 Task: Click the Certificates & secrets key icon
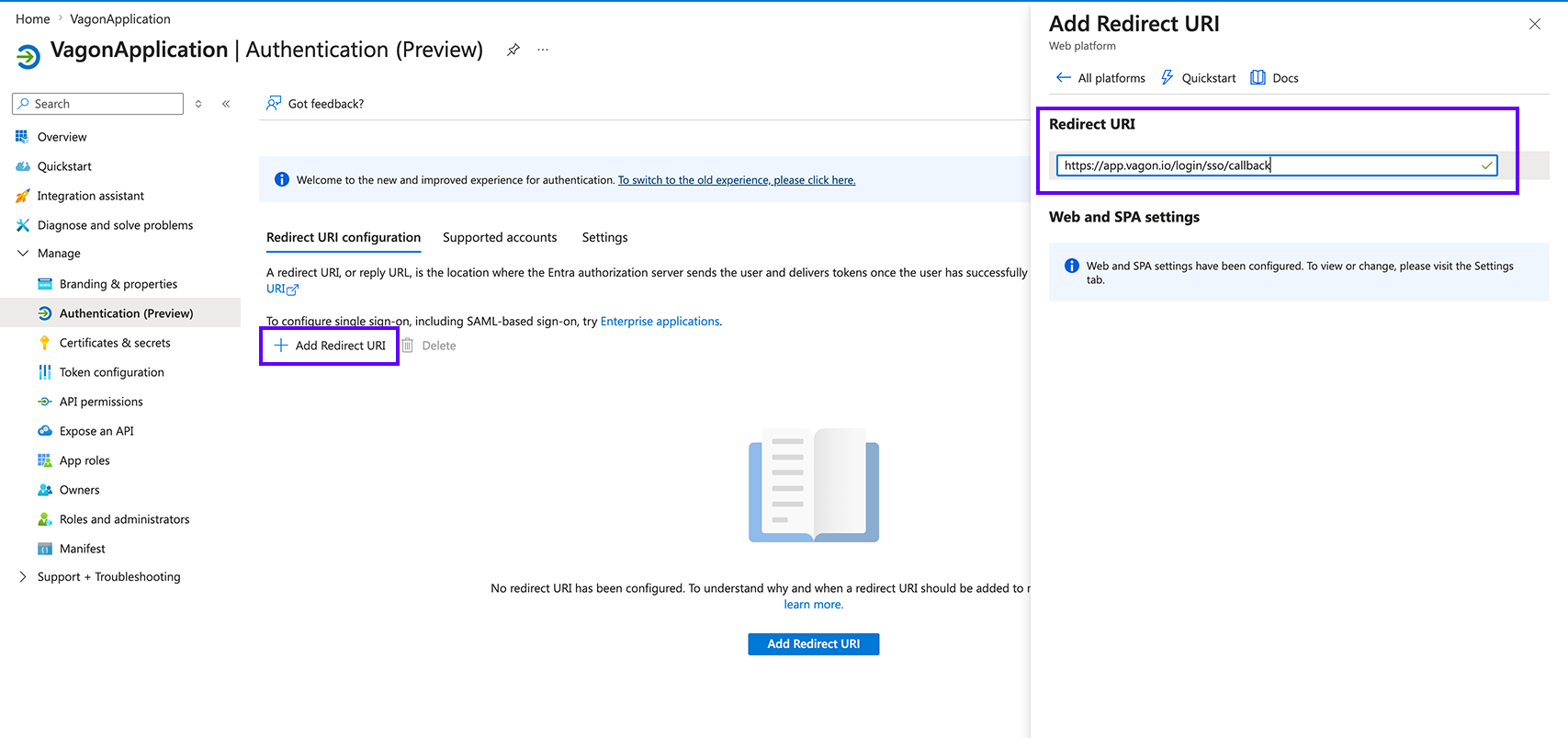tap(45, 343)
